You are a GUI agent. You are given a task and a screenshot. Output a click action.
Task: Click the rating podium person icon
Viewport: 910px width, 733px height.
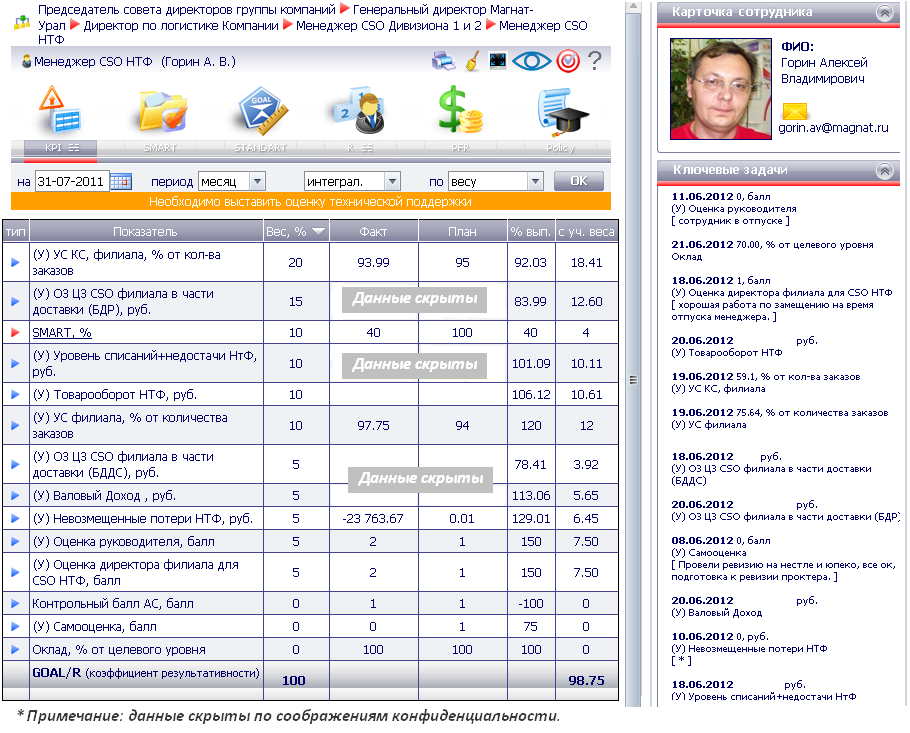click(360, 110)
